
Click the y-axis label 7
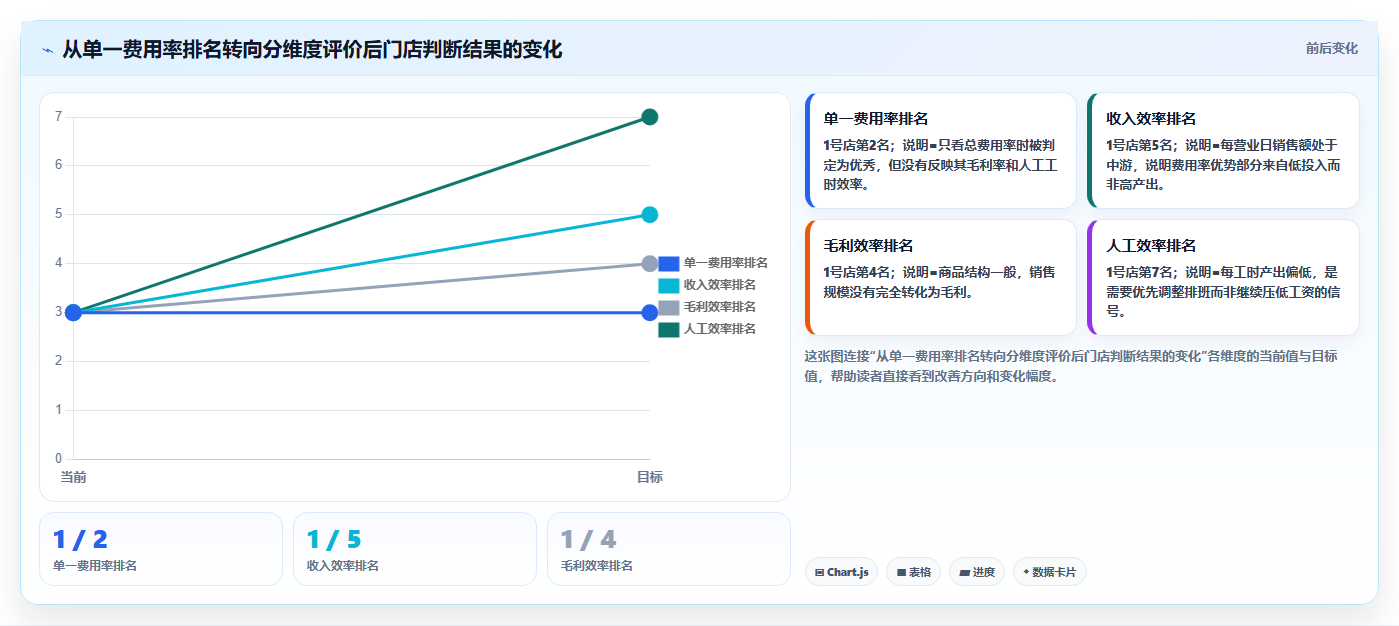click(58, 116)
